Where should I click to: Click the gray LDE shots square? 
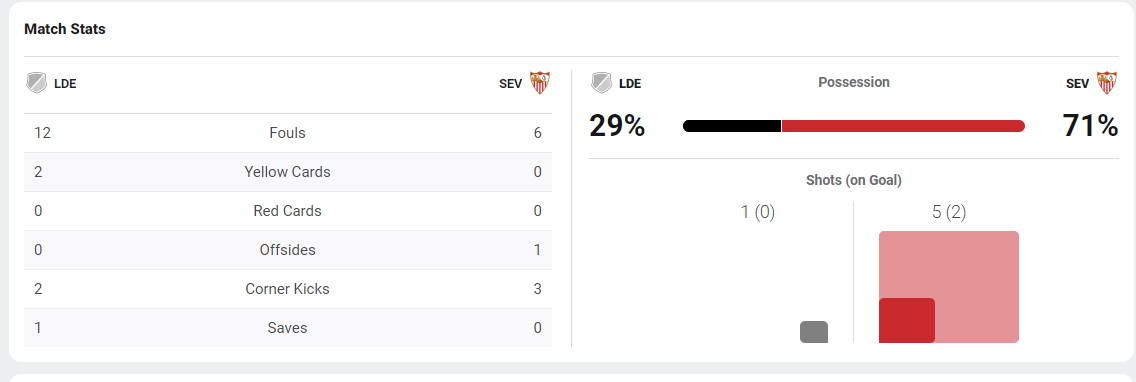click(814, 332)
